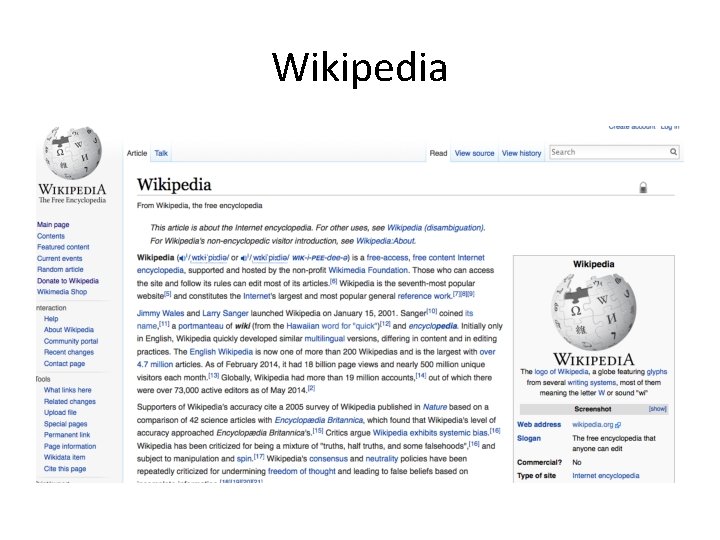Click the Hawaiian word for quick link
Image resolution: width=720 pixels, height=540 pixels.
click(x=334, y=326)
